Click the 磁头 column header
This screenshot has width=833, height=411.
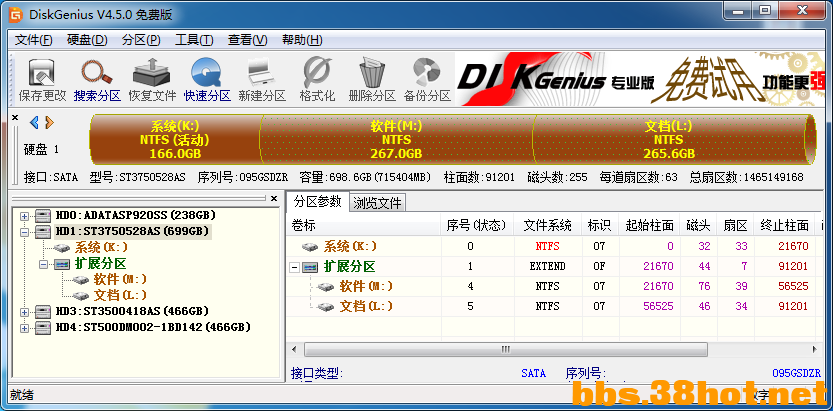698,225
